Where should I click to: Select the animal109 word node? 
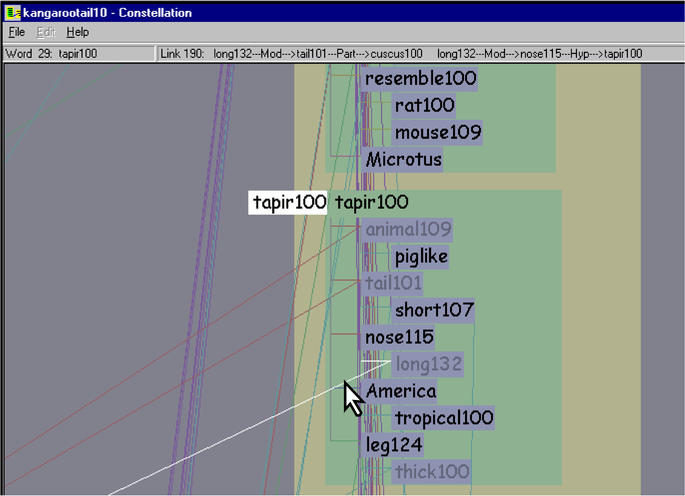pos(408,230)
